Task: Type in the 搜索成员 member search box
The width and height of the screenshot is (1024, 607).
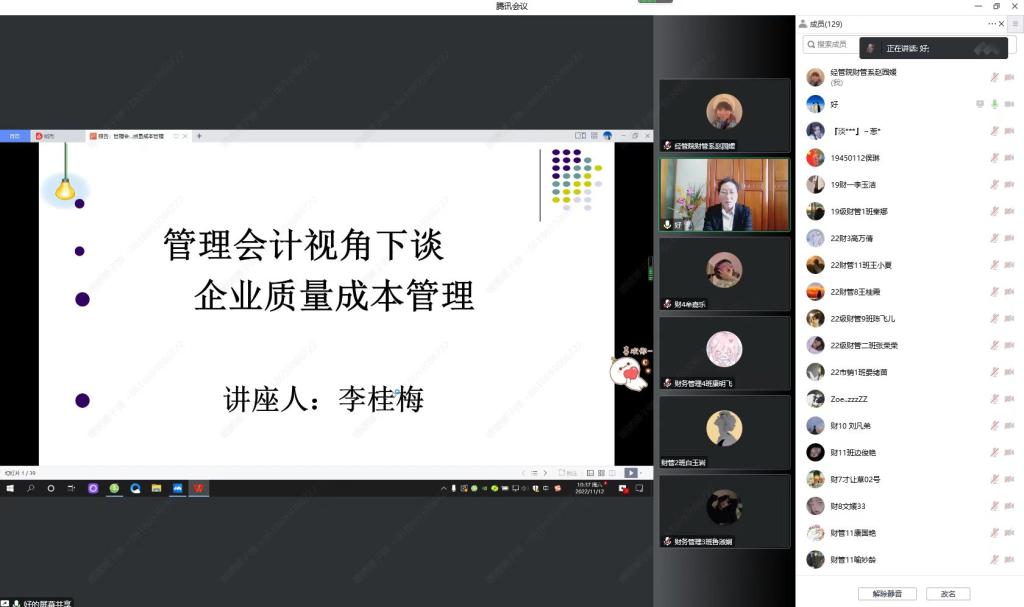Action: 832,45
